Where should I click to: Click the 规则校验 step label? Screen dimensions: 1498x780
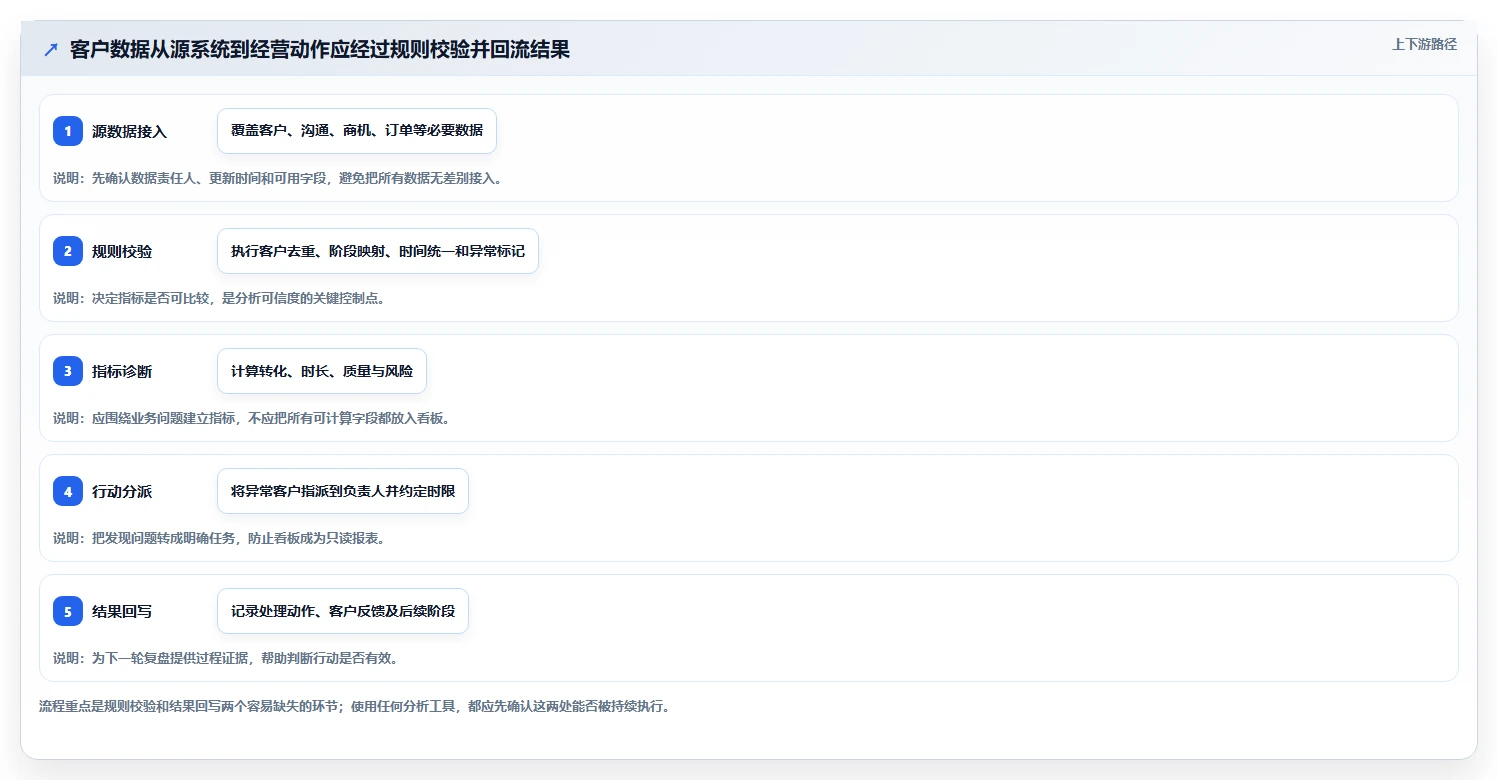pos(122,251)
